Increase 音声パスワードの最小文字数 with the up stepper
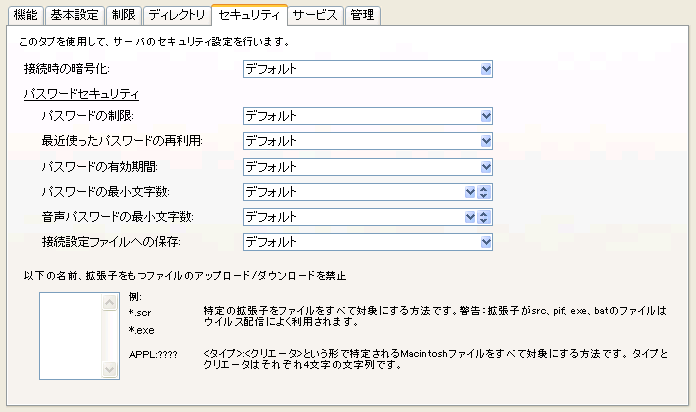Viewport: 696px width, 412px height. point(483,213)
